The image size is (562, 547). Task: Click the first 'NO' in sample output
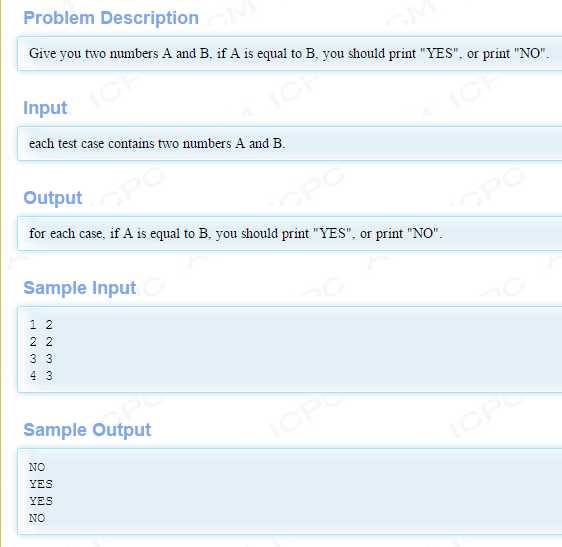point(37,467)
